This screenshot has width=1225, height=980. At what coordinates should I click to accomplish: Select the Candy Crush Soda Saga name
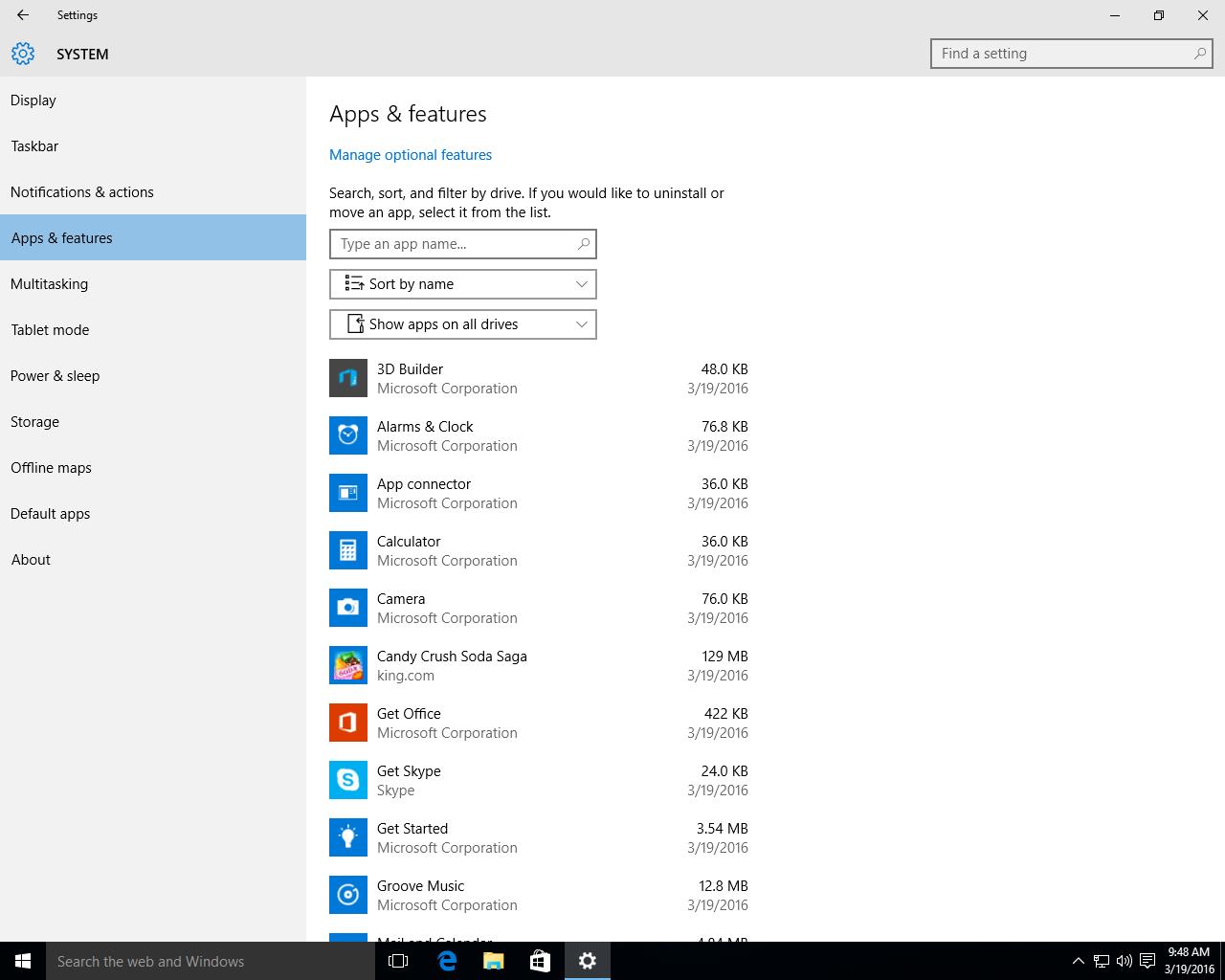pyautogui.click(x=452, y=657)
